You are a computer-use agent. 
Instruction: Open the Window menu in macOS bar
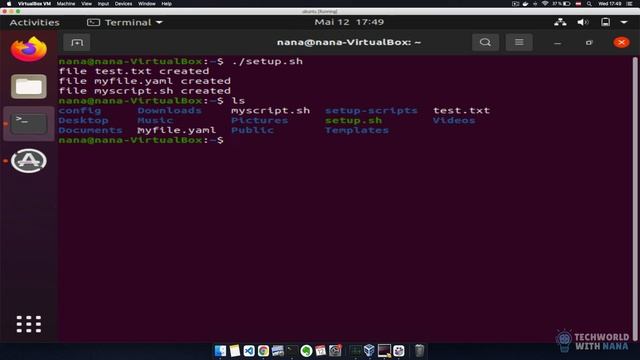(x=147, y=4)
